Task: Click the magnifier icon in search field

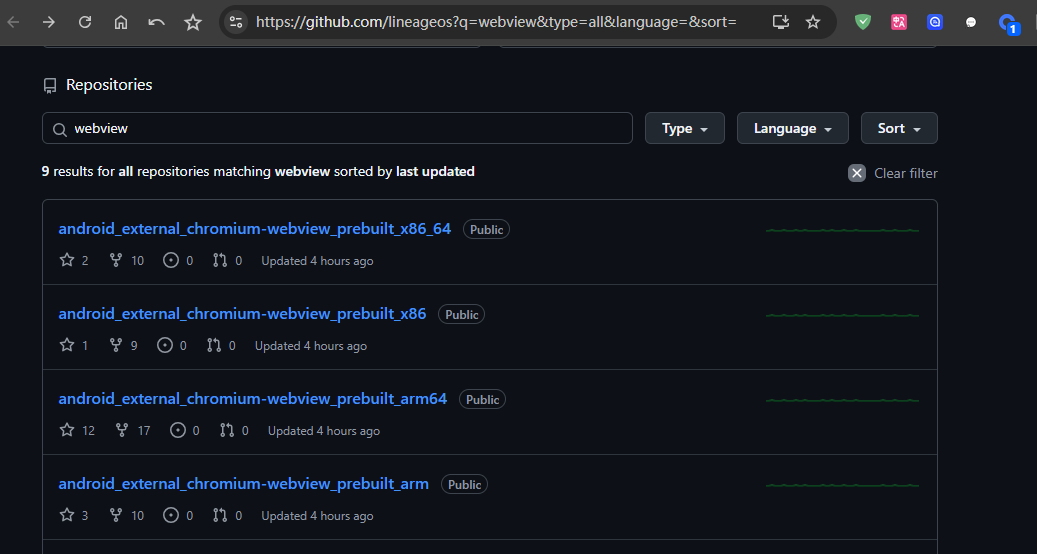Action: click(x=60, y=130)
